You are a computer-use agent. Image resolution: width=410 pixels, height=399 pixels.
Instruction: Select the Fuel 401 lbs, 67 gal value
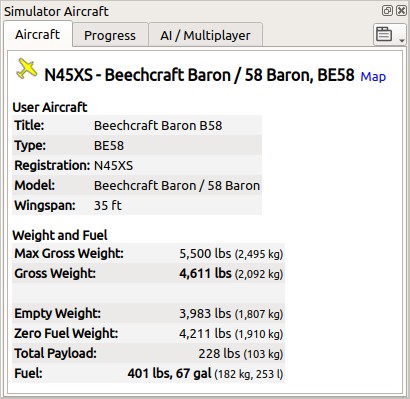pos(169,373)
